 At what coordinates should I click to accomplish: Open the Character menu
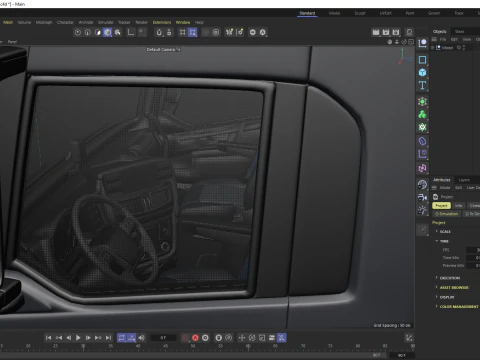[x=65, y=22]
